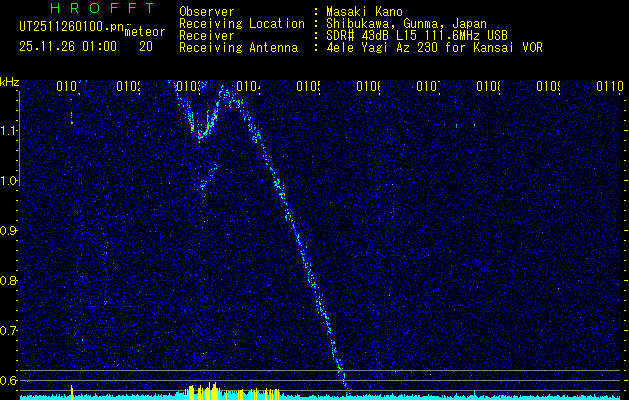This screenshot has width=629, height=400.
Task: Click the 0107 time axis mark
Action: tap(429, 86)
